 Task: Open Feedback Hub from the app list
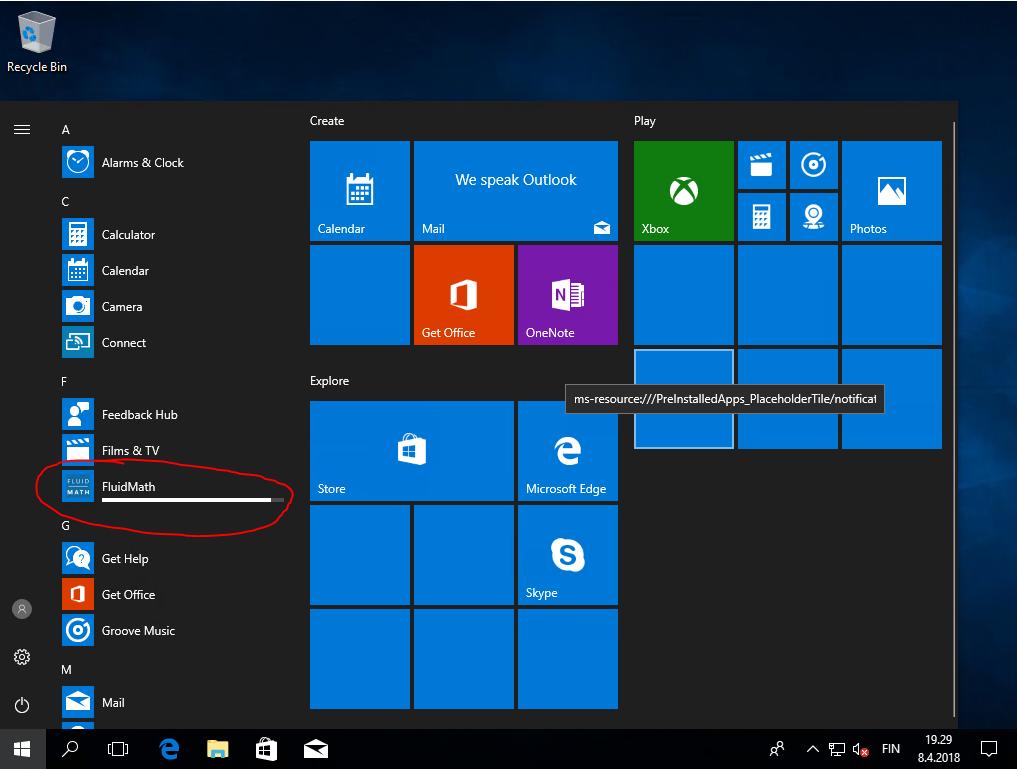[172, 414]
